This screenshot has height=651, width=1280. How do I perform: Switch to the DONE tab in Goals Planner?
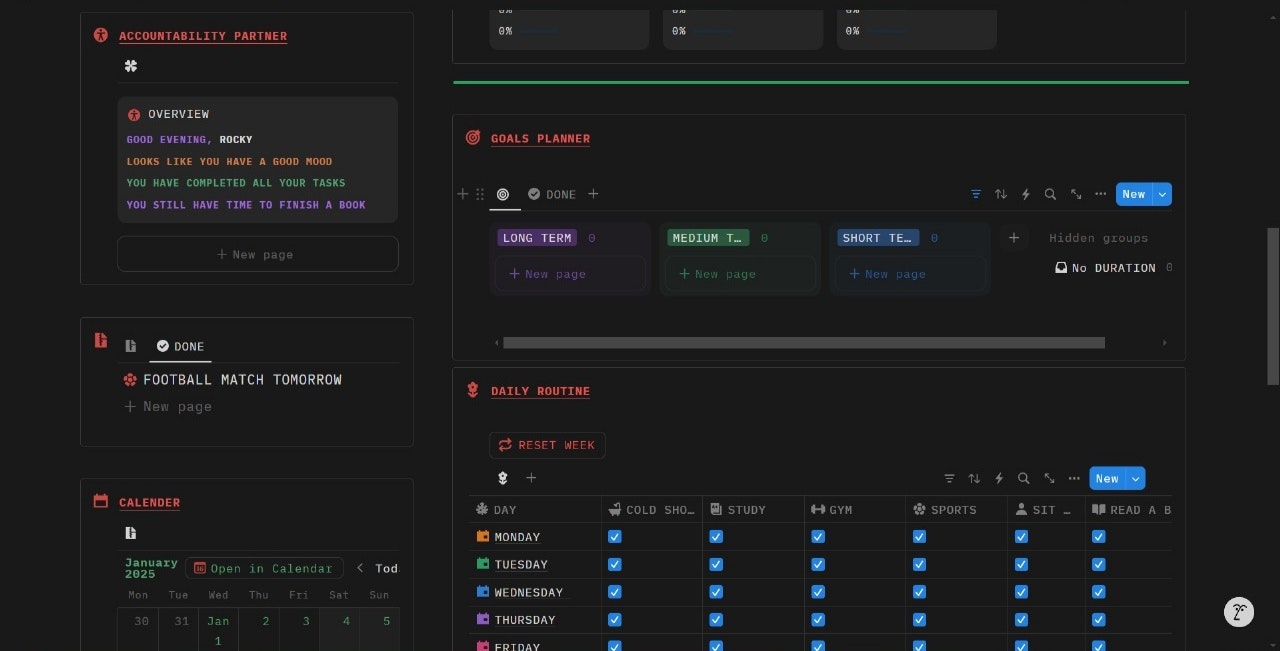pyautogui.click(x=551, y=194)
